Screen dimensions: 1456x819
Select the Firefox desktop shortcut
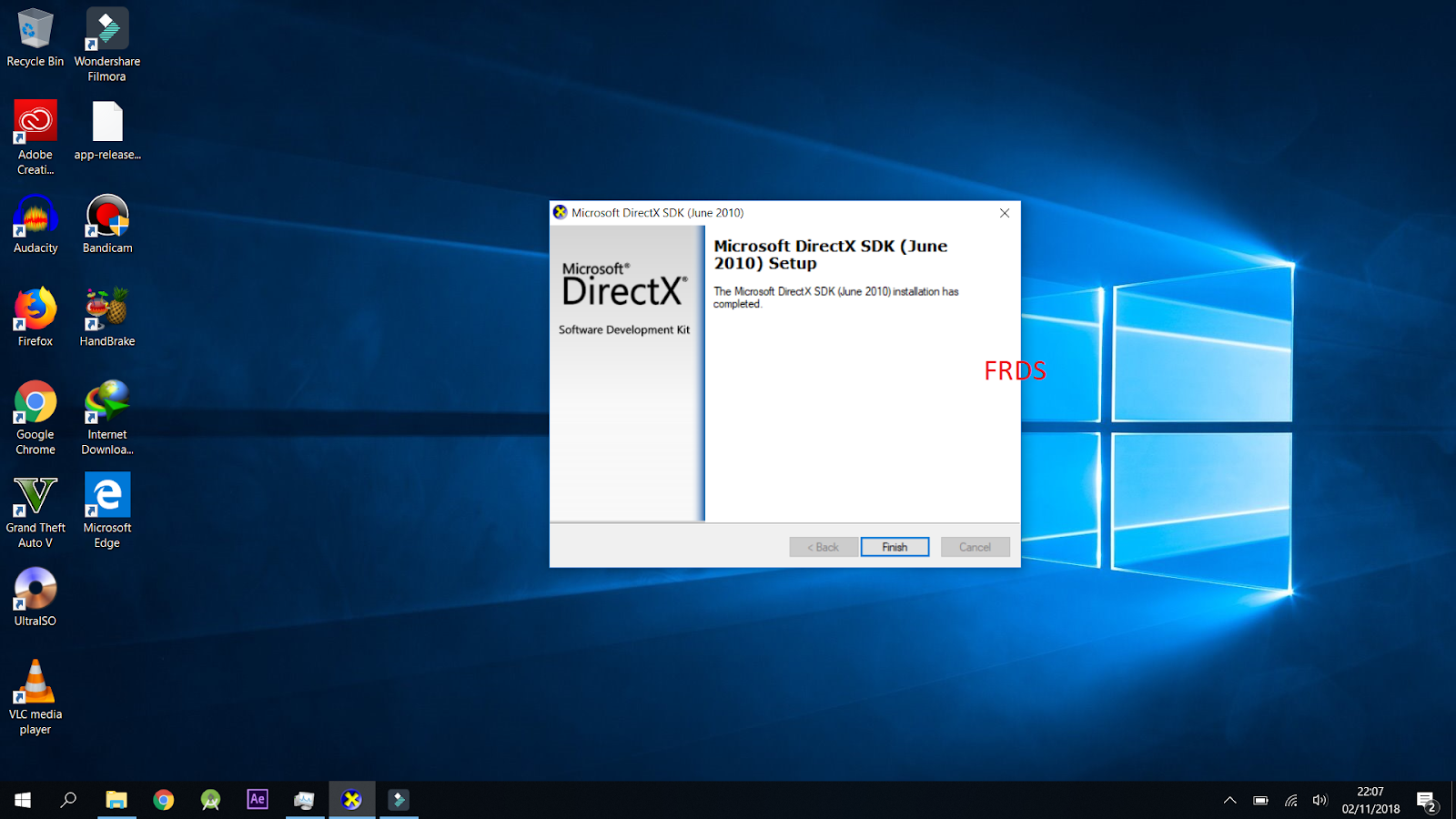(x=35, y=318)
